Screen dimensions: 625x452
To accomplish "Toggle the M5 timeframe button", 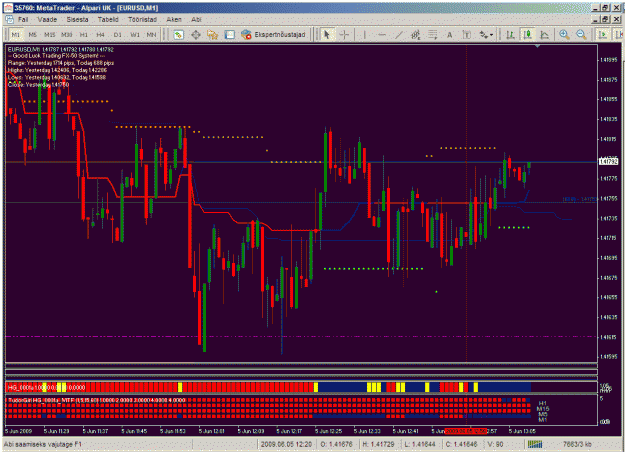I will click(33, 35).
